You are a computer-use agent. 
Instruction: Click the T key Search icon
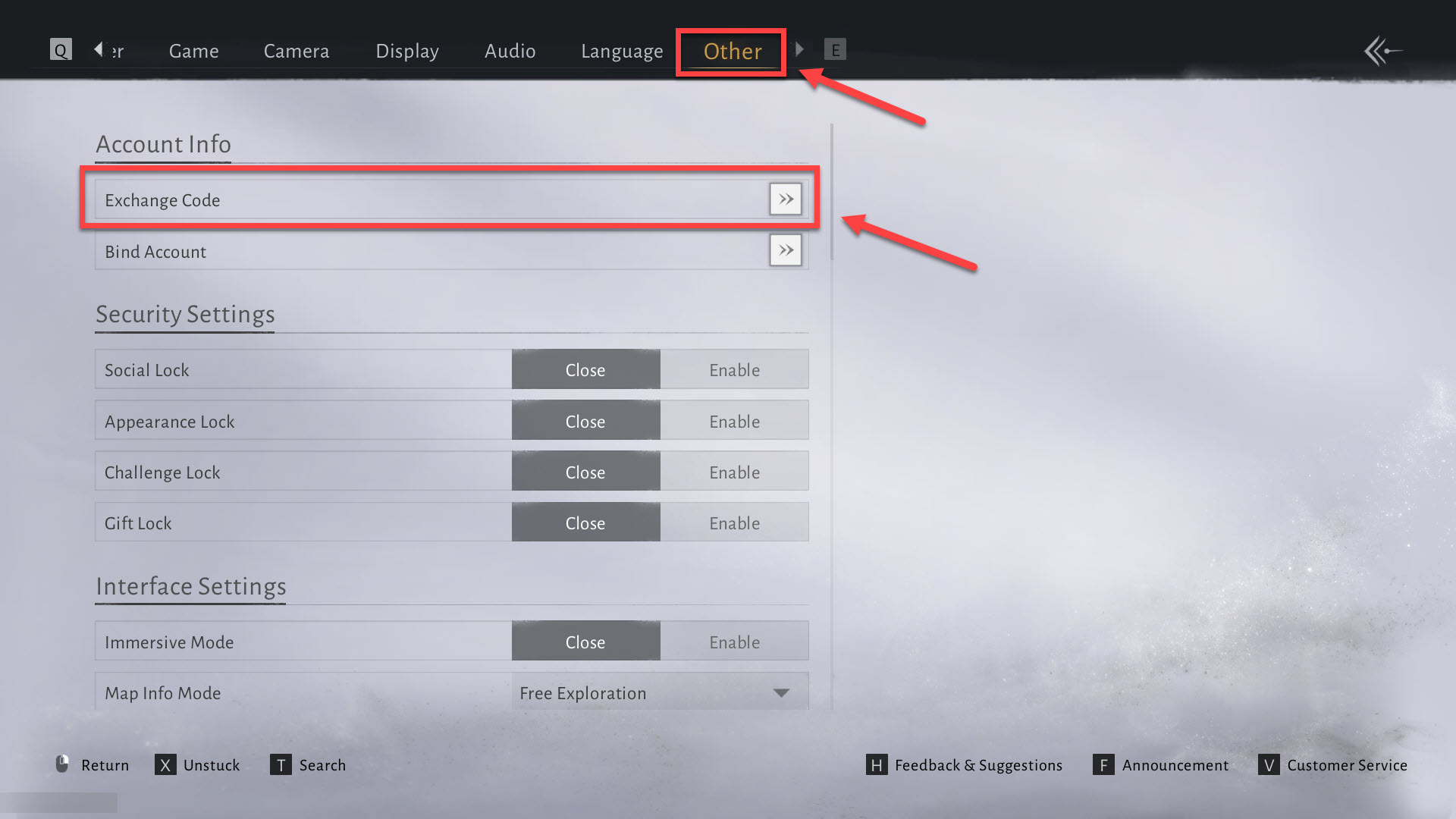(281, 764)
